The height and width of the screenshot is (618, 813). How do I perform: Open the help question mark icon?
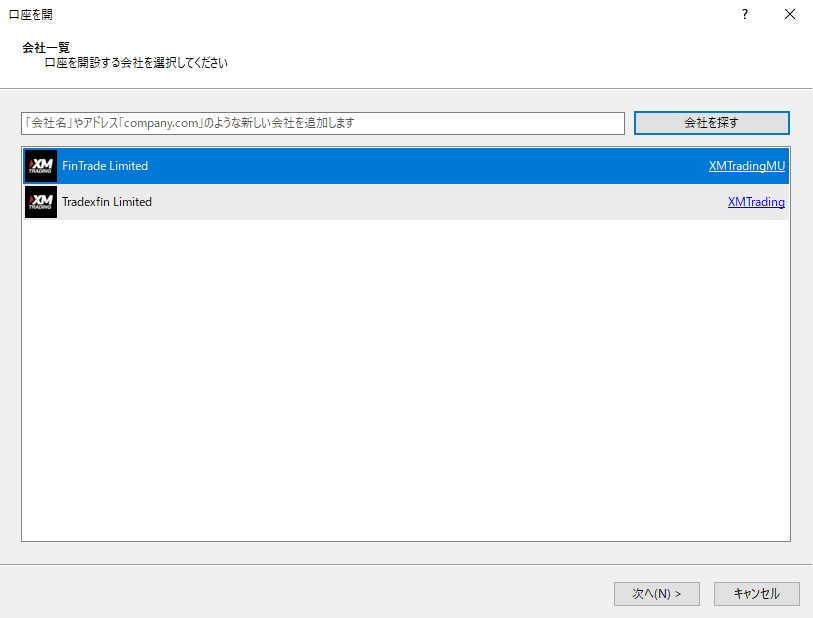point(745,14)
